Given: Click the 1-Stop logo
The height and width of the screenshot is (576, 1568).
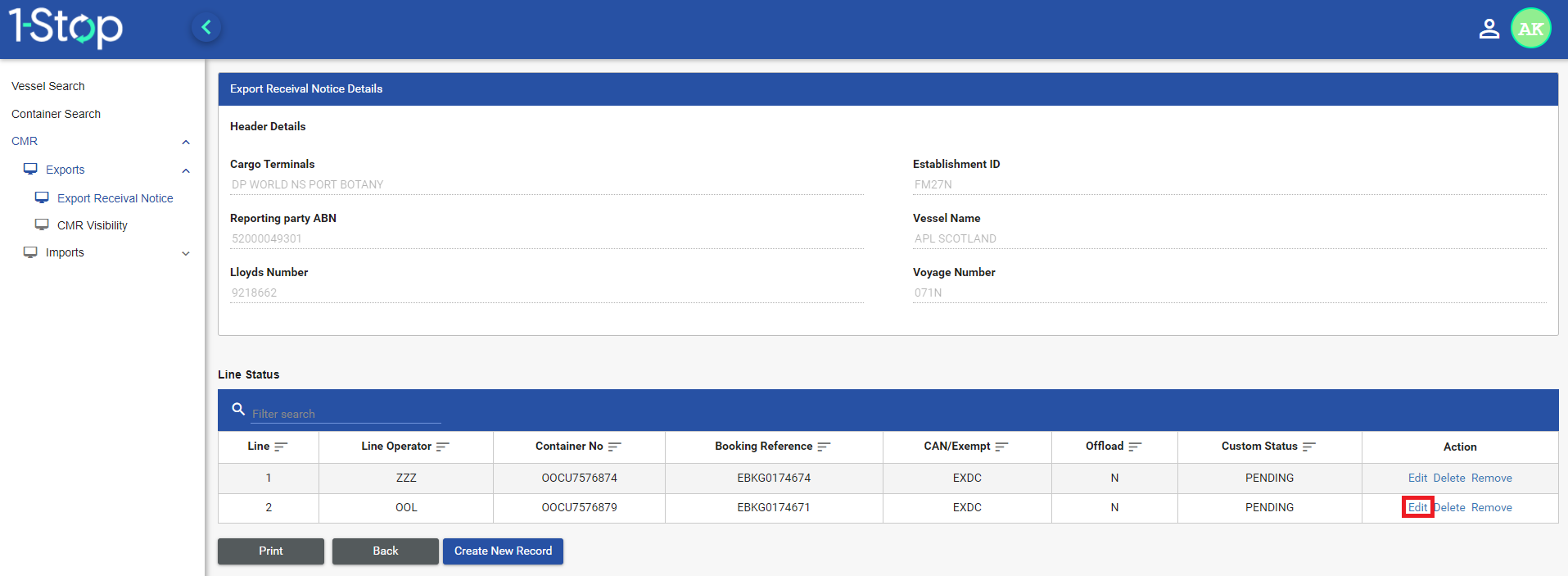Looking at the screenshot, I should coord(66,27).
